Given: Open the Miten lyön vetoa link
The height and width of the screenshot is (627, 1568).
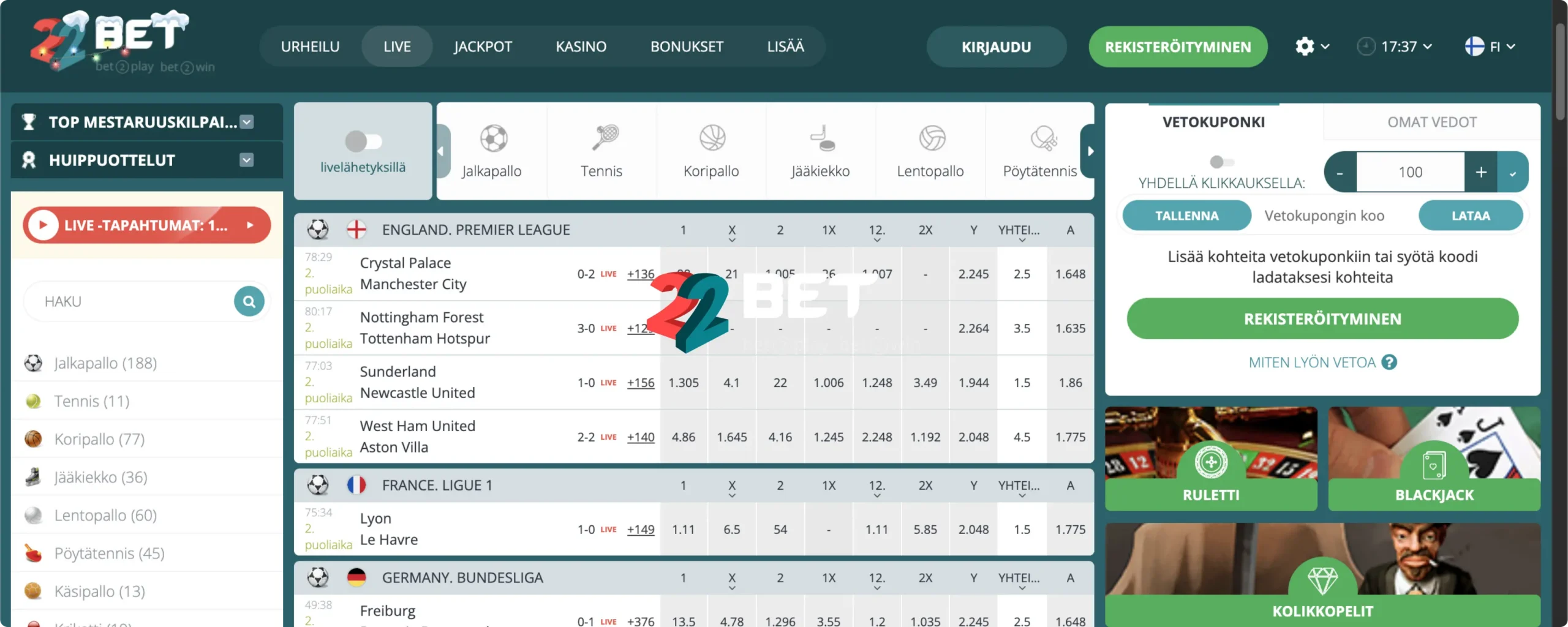Looking at the screenshot, I should tap(1312, 362).
